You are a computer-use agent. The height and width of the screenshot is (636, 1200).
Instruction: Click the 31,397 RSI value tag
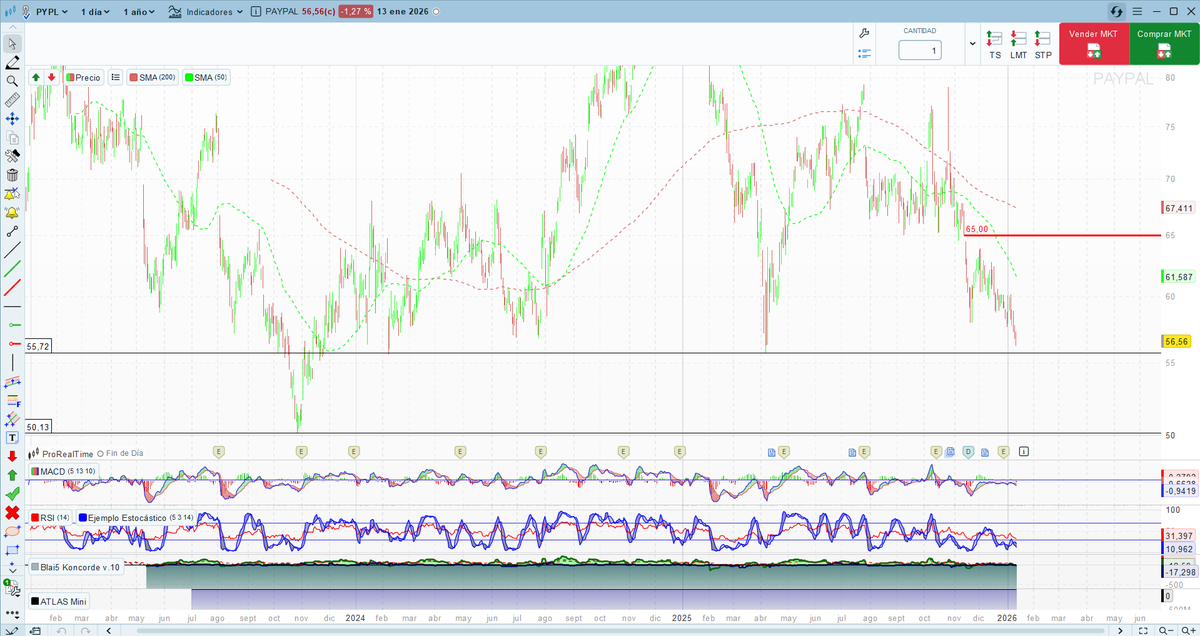pyautogui.click(x=1179, y=536)
